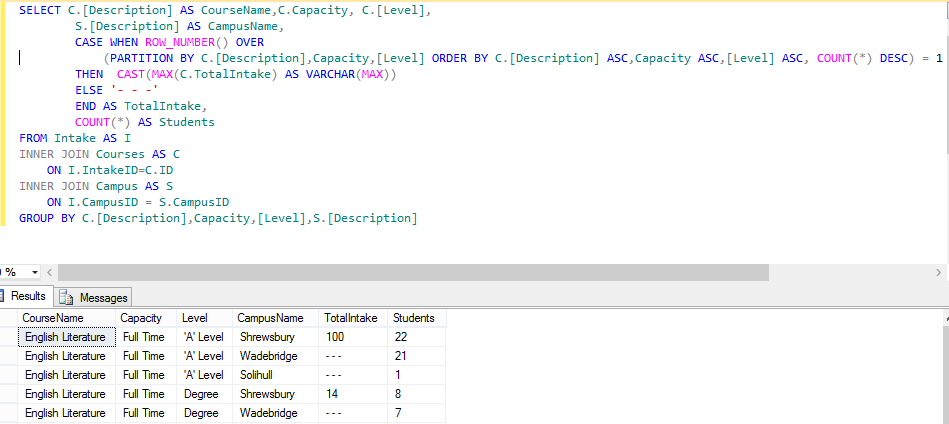Click the row selector for first result row

[7, 337]
